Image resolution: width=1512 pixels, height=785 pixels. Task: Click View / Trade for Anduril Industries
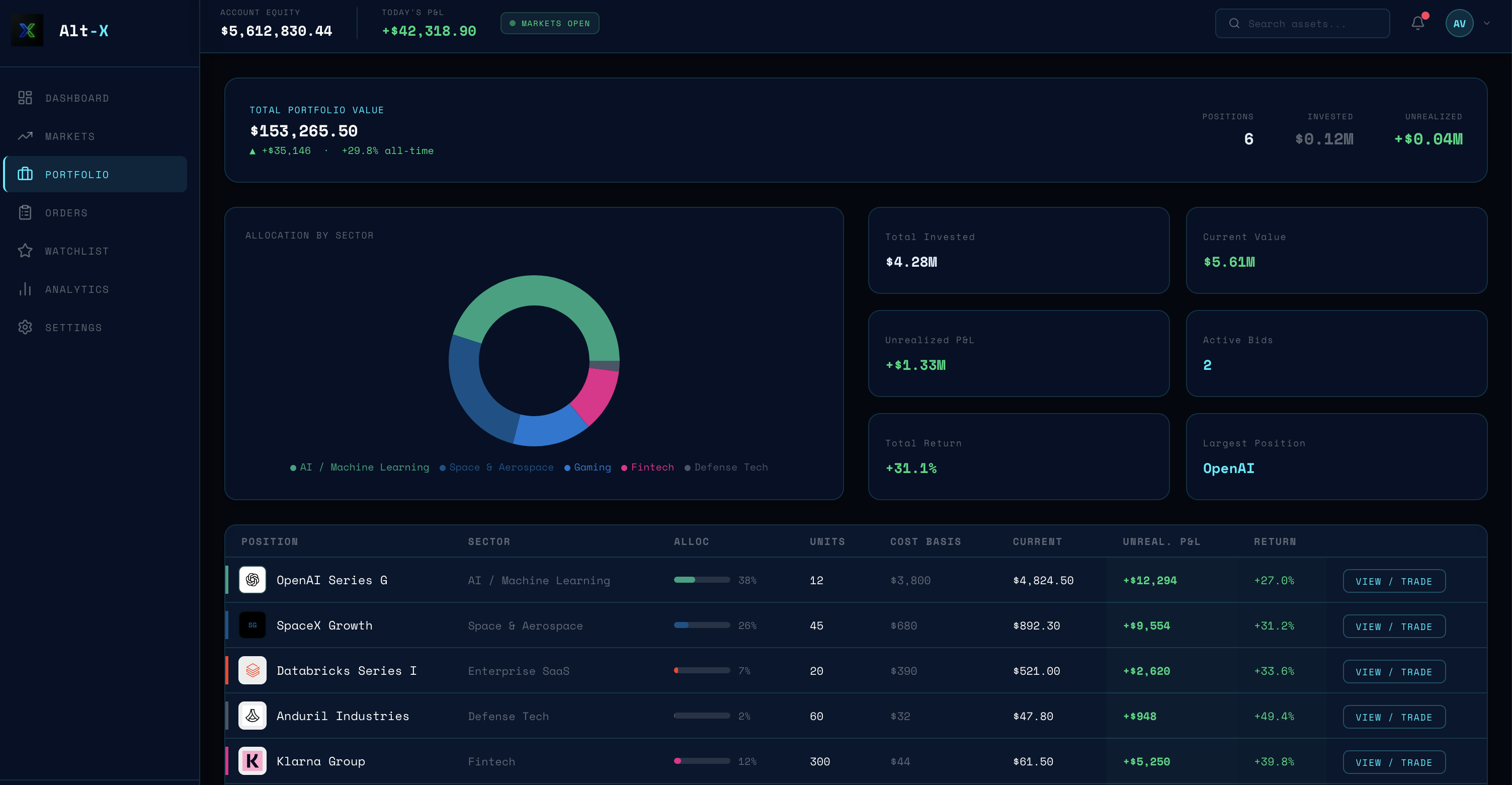tap(1394, 717)
